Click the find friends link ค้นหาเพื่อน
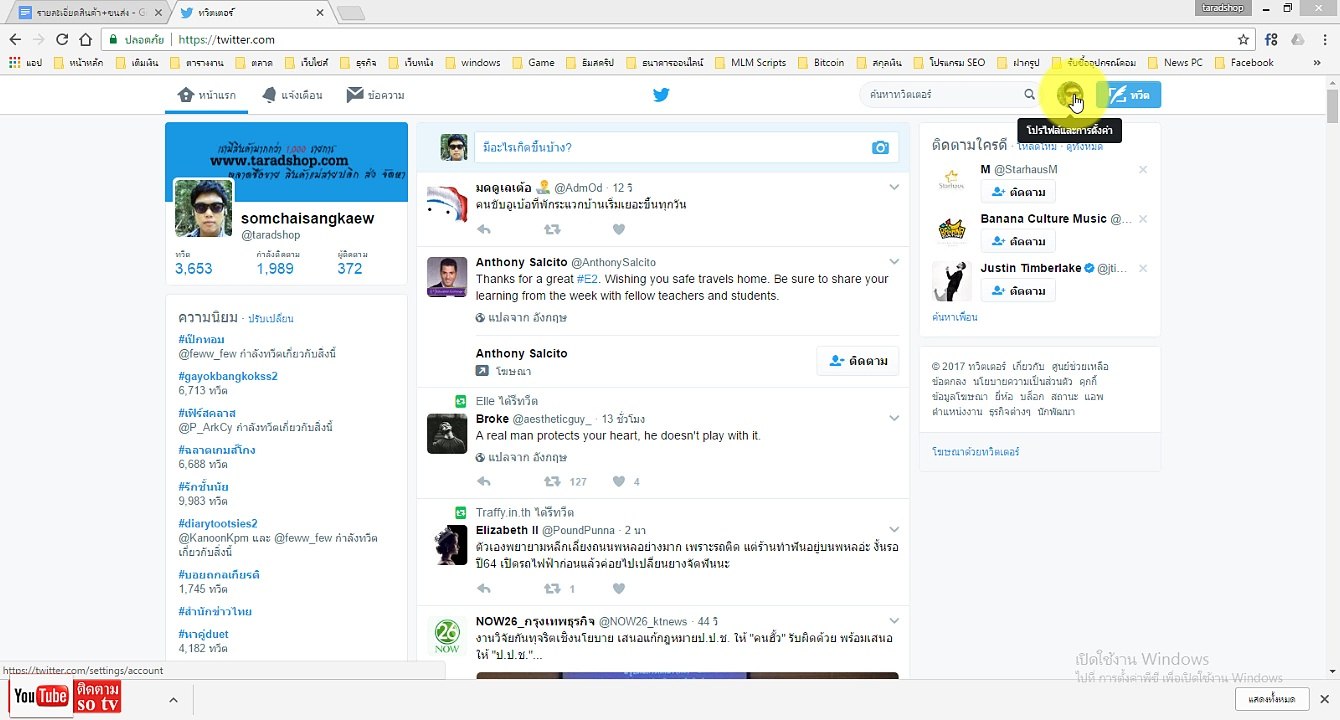 coord(955,317)
